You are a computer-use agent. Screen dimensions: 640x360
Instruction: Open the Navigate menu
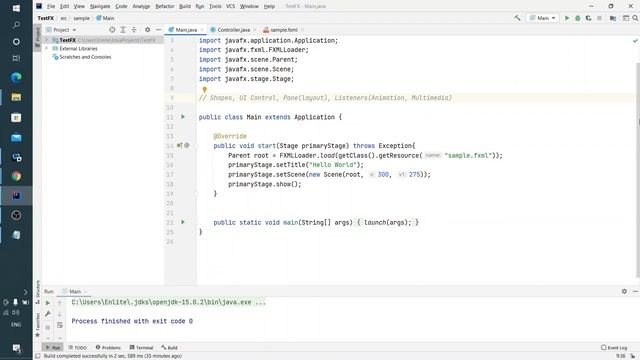100,6
